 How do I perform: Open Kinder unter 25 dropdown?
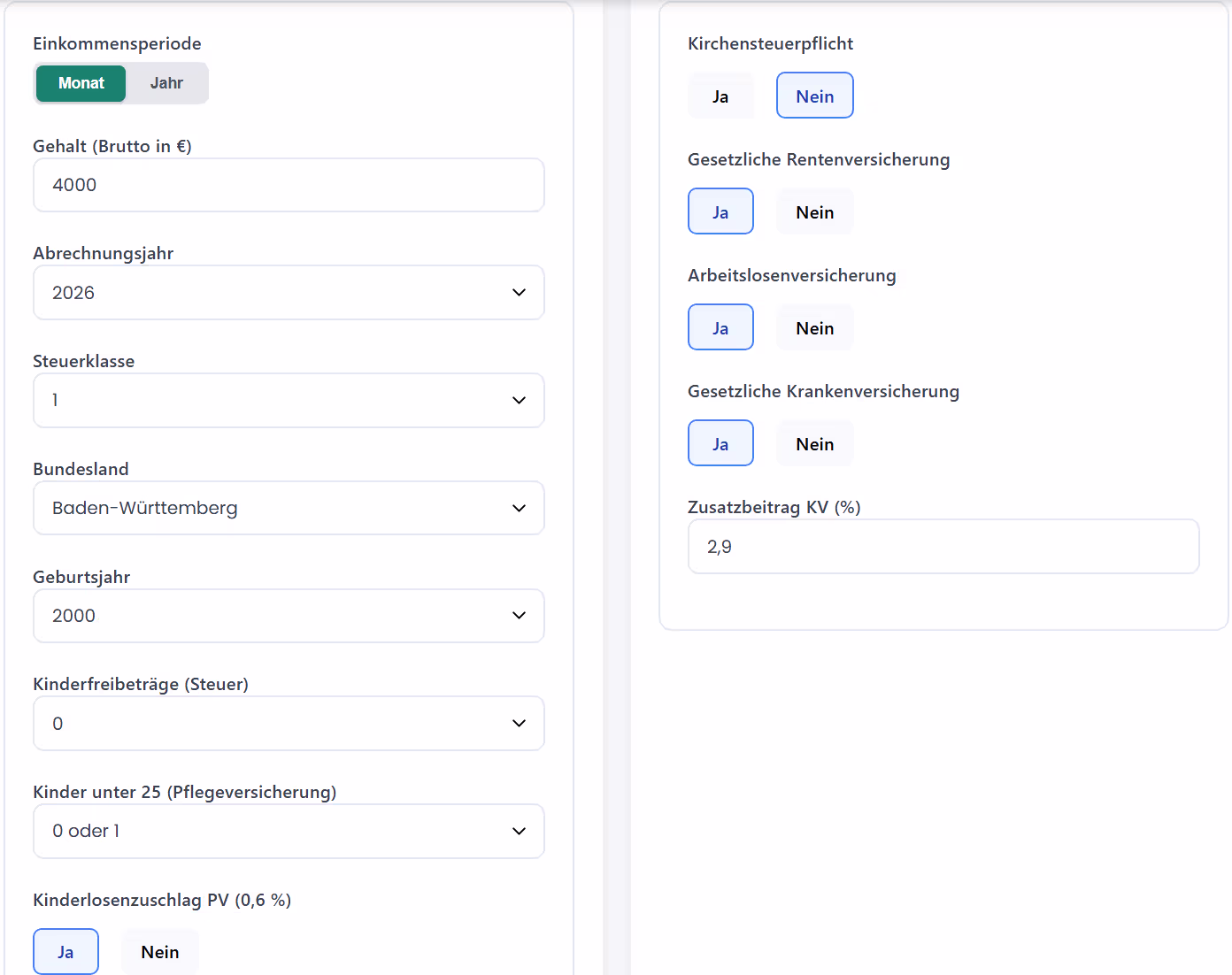(289, 832)
